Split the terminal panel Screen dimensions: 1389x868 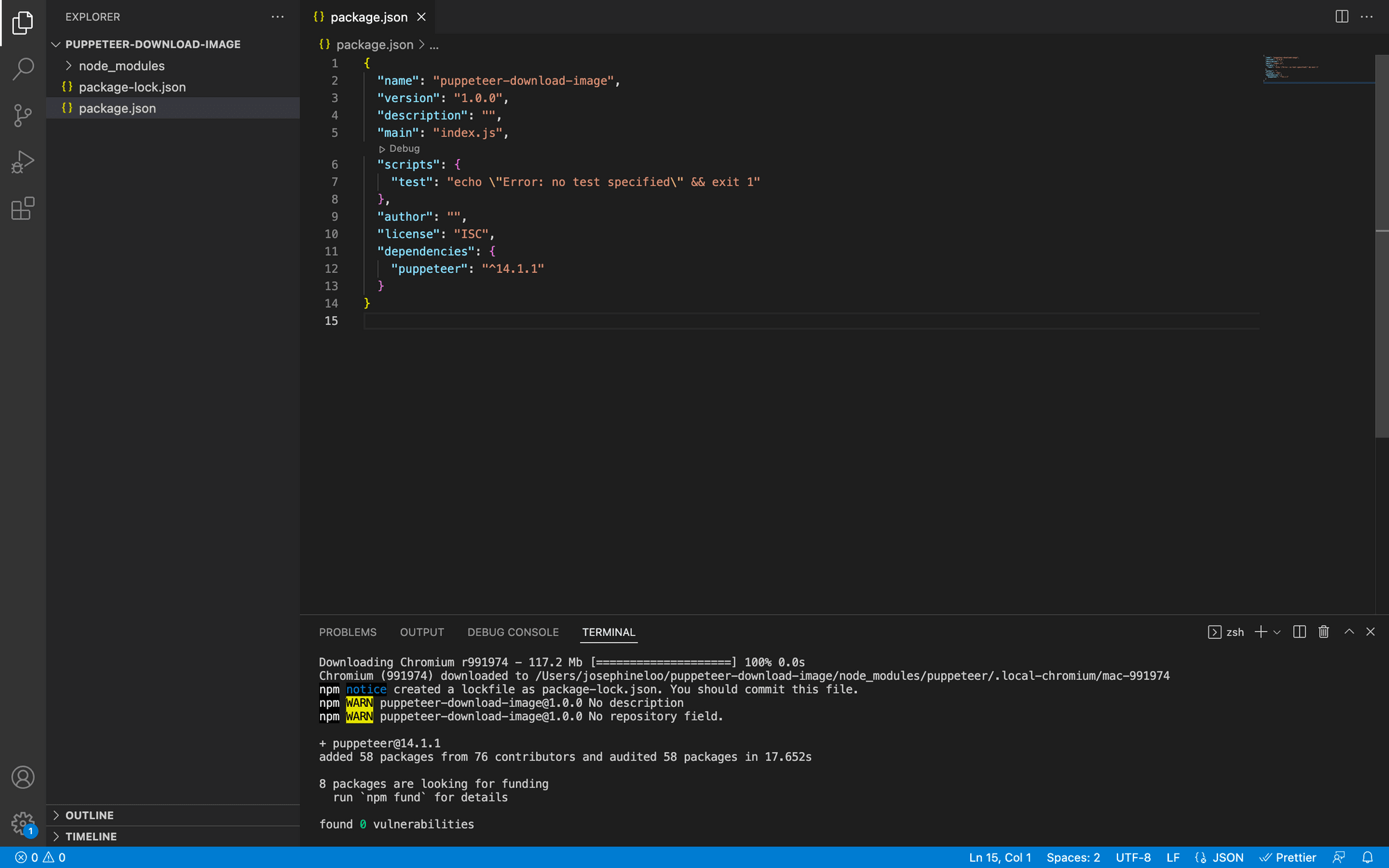tap(1299, 632)
